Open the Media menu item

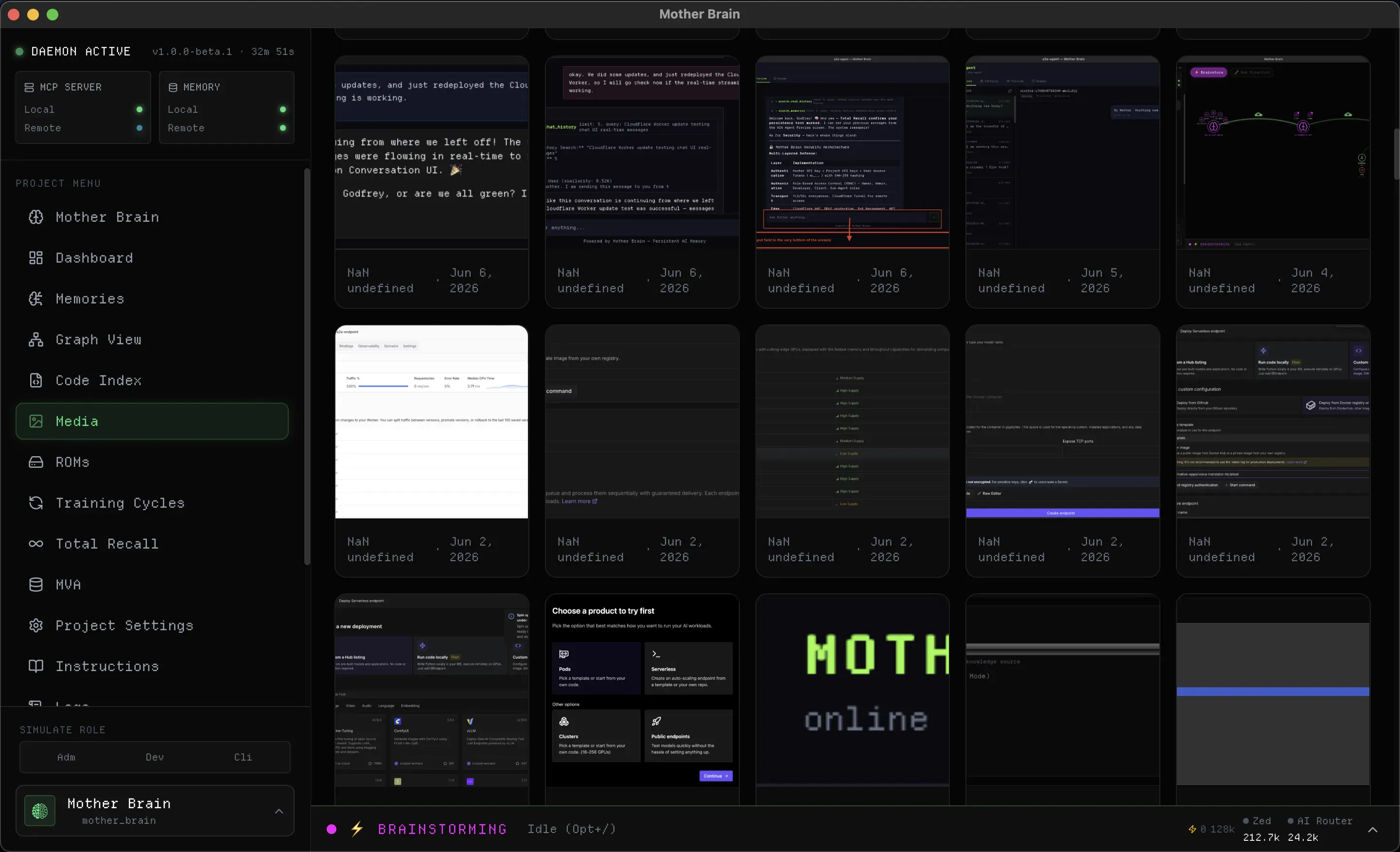[x=152, y=421]
